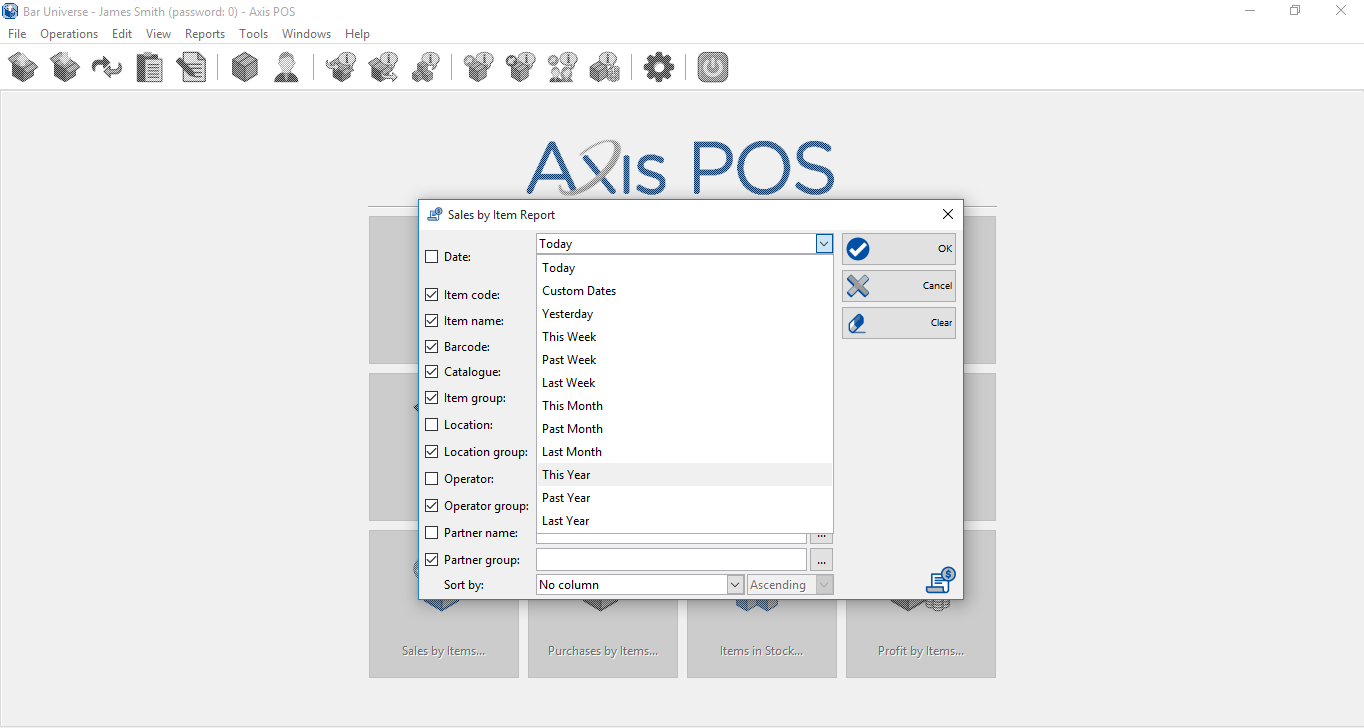The image size is (1364, 728).
Task: Toggle the Barcode checkbox
Action: [x=432, y=347]
